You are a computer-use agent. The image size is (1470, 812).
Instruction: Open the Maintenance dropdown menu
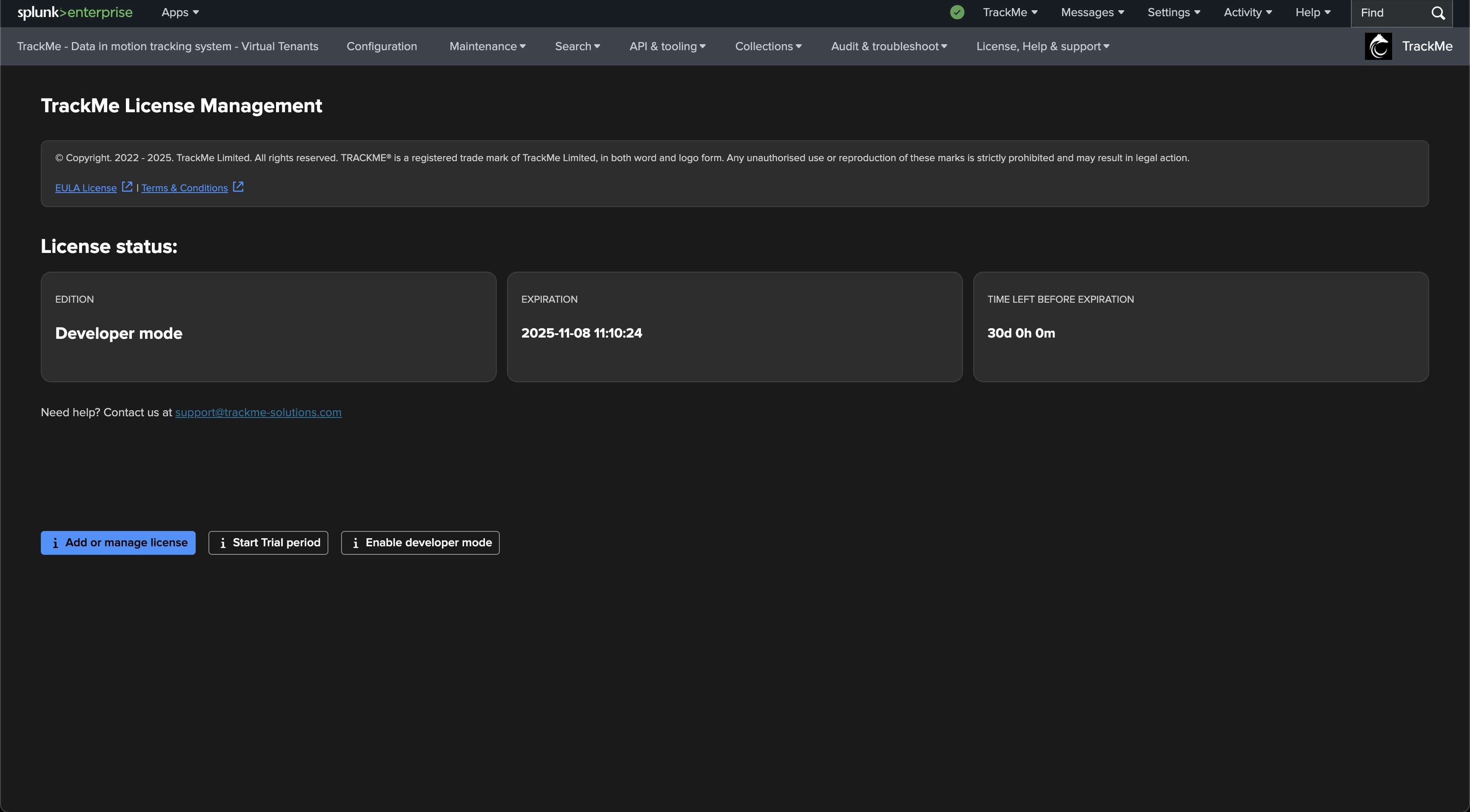(x=487, y=46)
